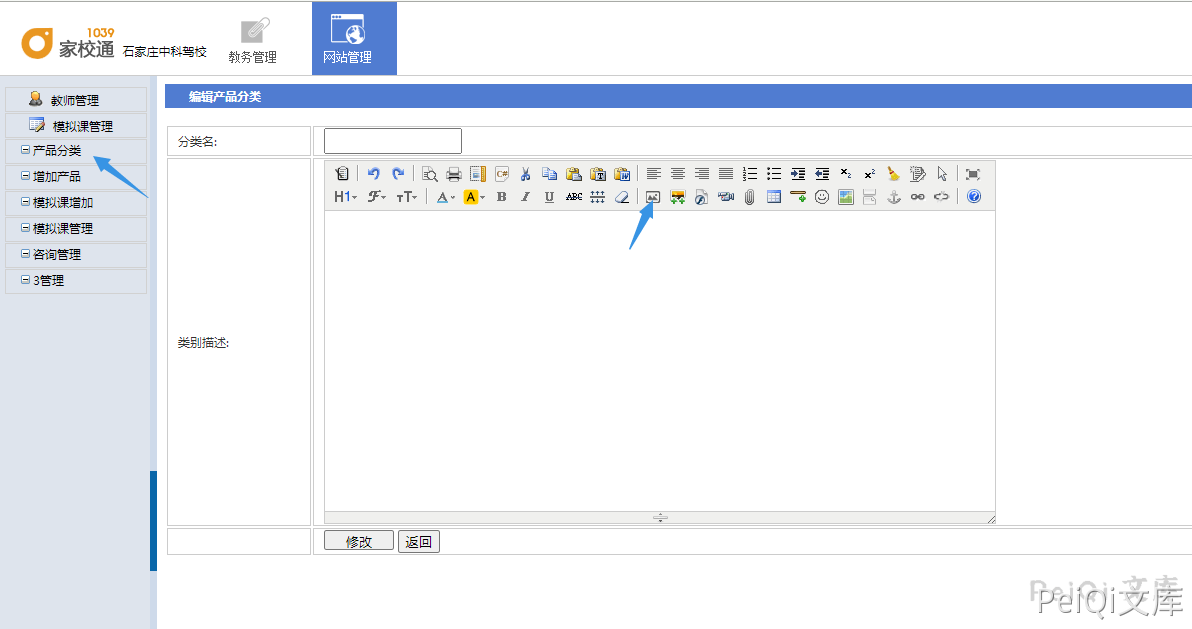Image resolution: width=1192 pixels, height=629 pixels.
Task: Click the Remove Format eraser icon
Action: 622,197
